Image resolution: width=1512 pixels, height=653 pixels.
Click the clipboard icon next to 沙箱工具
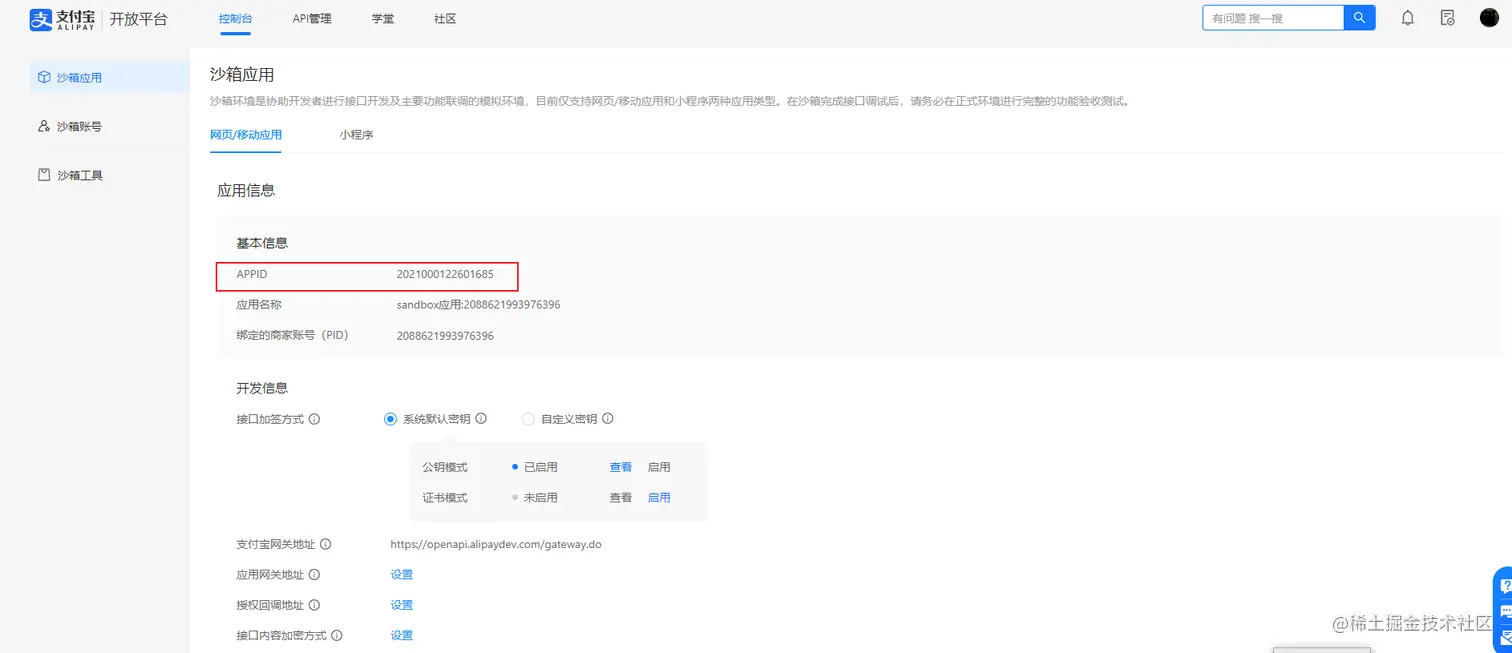pyautogui.click(x=44, y=175)
